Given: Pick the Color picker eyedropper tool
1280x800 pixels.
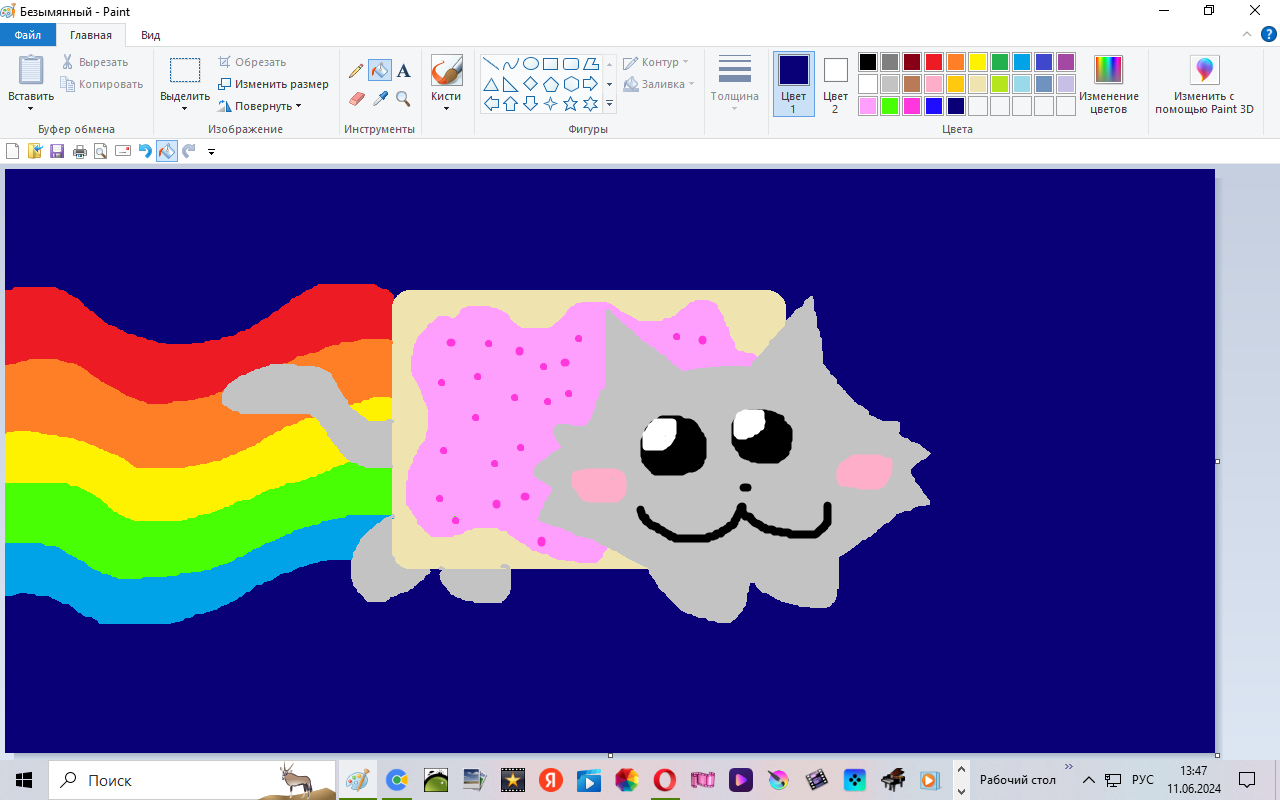Looking at the screenshot, I should click(380, 98).
